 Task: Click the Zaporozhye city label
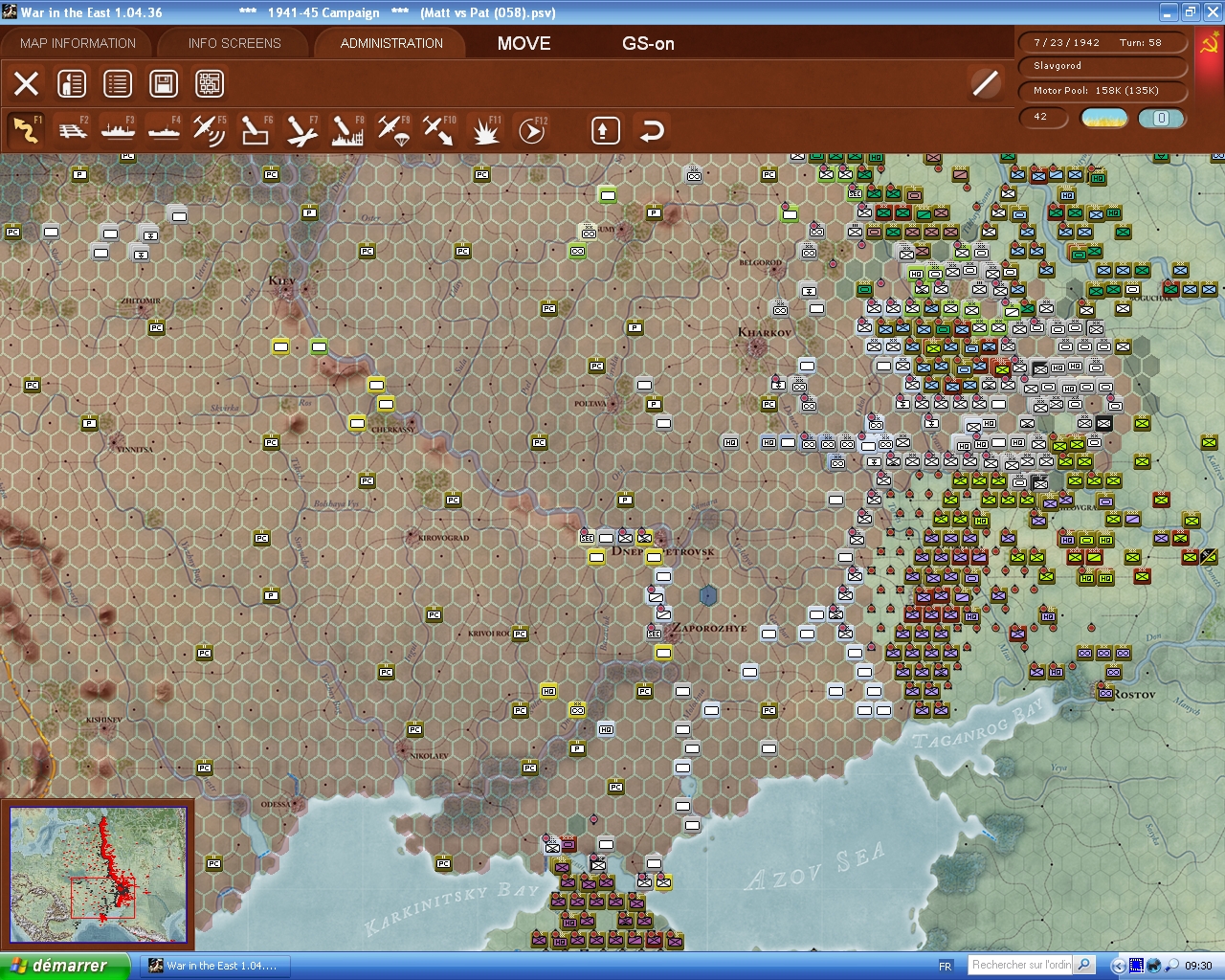click(708, 629)
